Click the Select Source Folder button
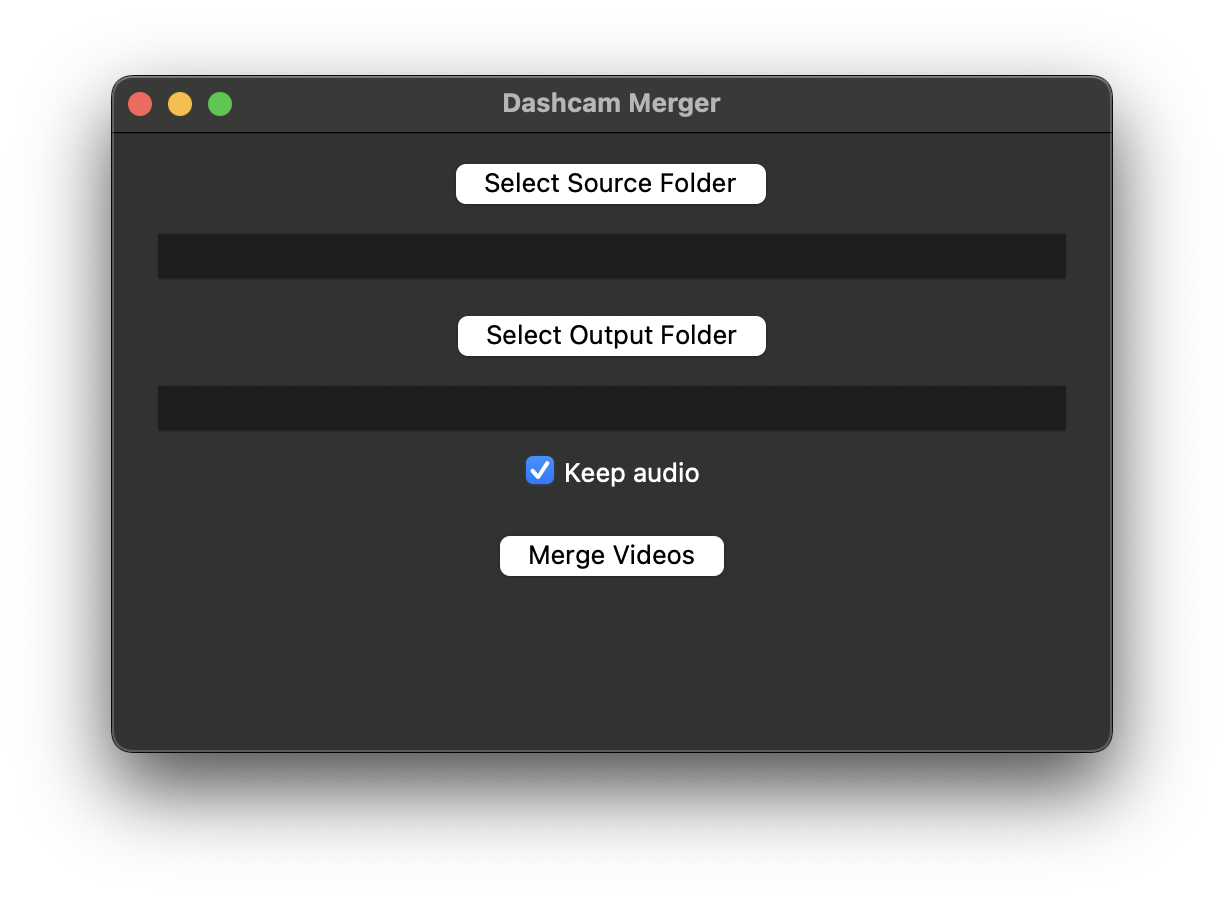Viewport: 1224px width, 900px height. [x=611, y=184]
